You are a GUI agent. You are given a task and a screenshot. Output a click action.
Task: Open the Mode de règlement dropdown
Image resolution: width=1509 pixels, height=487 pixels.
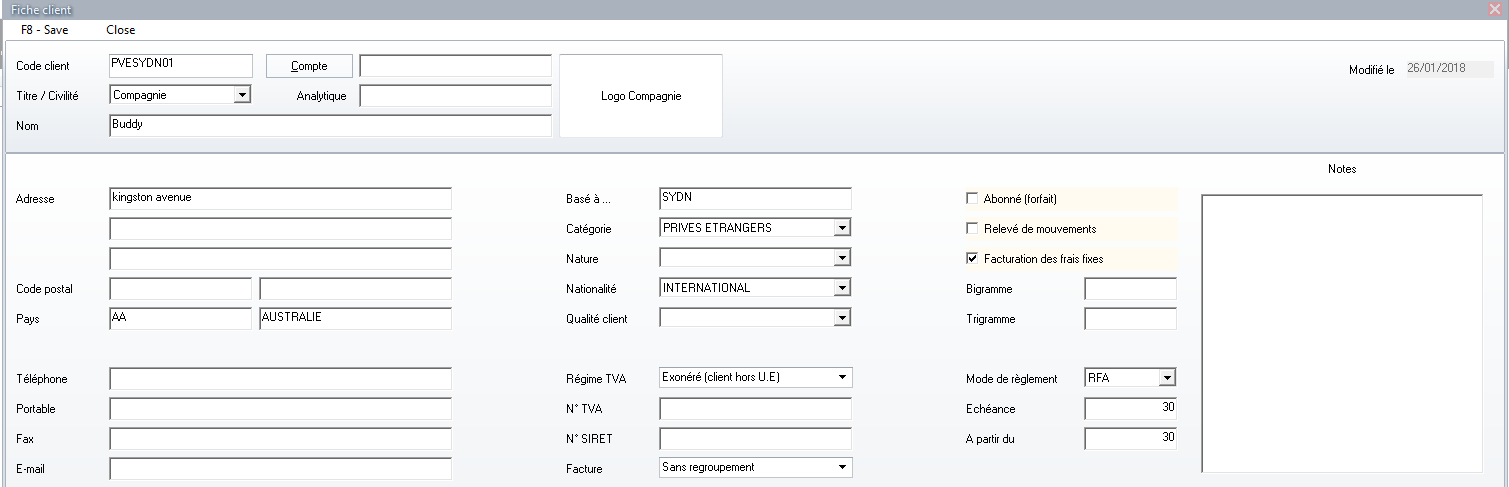pos(1166,378)
